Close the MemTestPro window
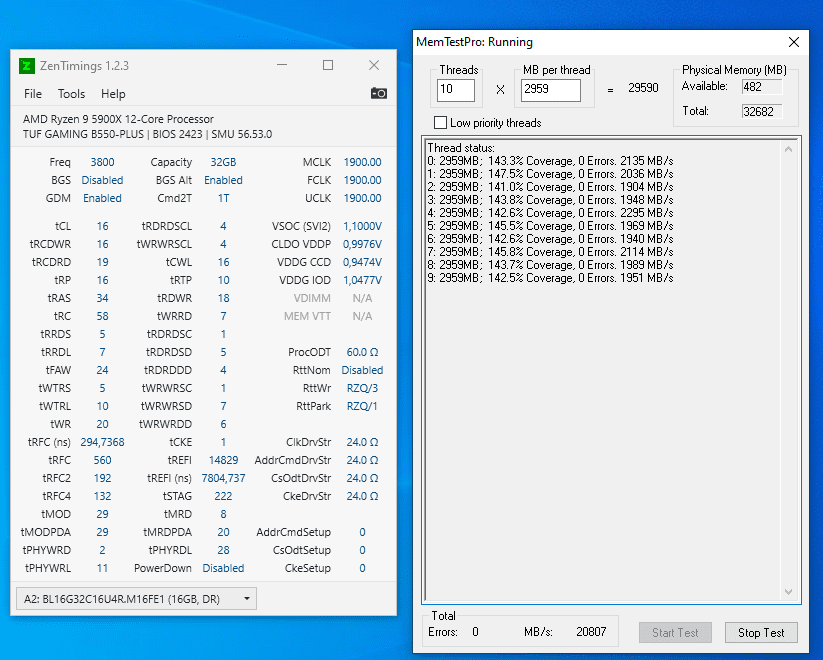This screenshot has height=660, width=823. pyautogui.click(x=794, y=42)
